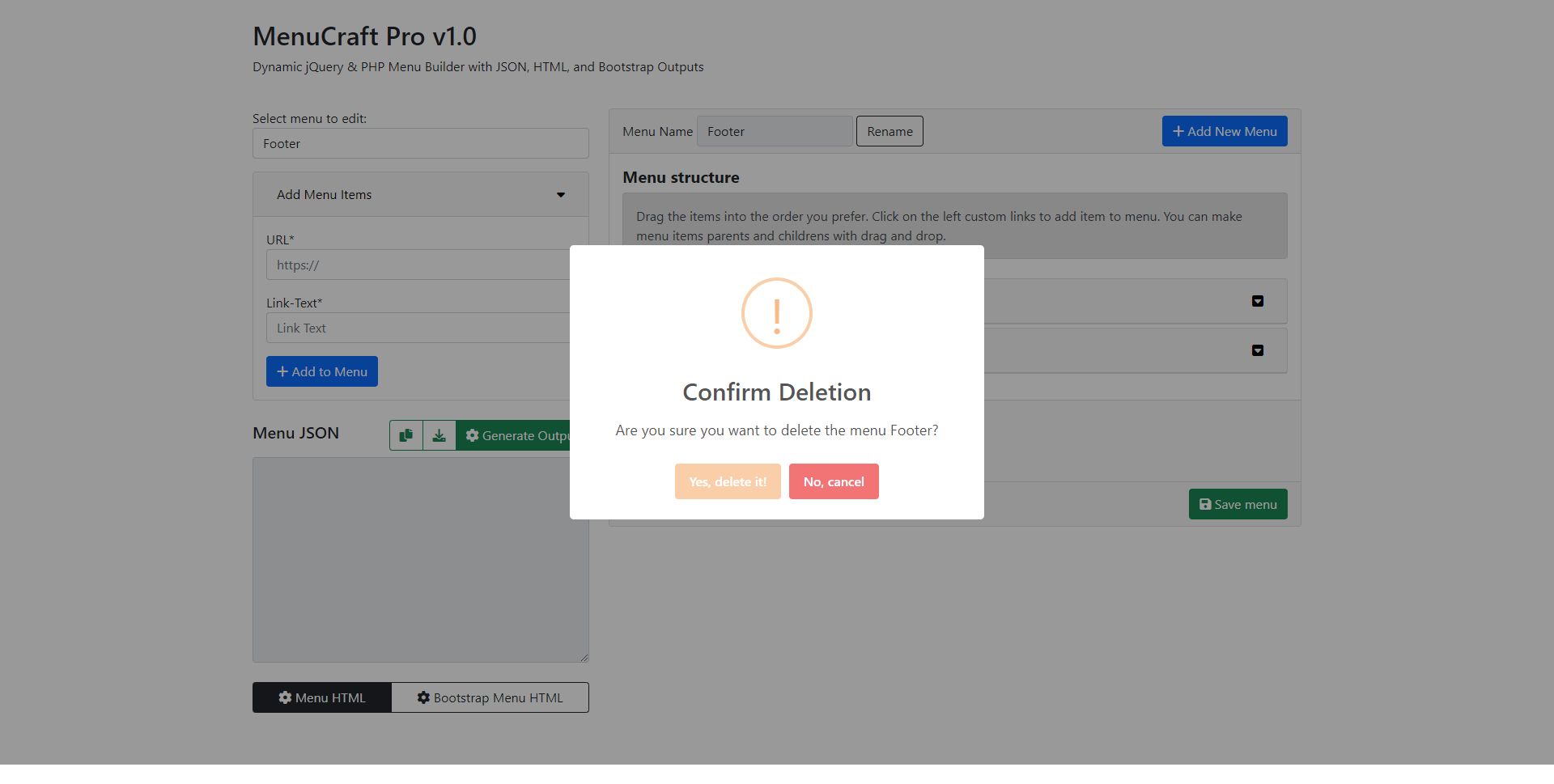Switch to Bootstrap Menu HTML tab
The height and width of the screenshot is (784, 1554).
[x=490, y=697]
